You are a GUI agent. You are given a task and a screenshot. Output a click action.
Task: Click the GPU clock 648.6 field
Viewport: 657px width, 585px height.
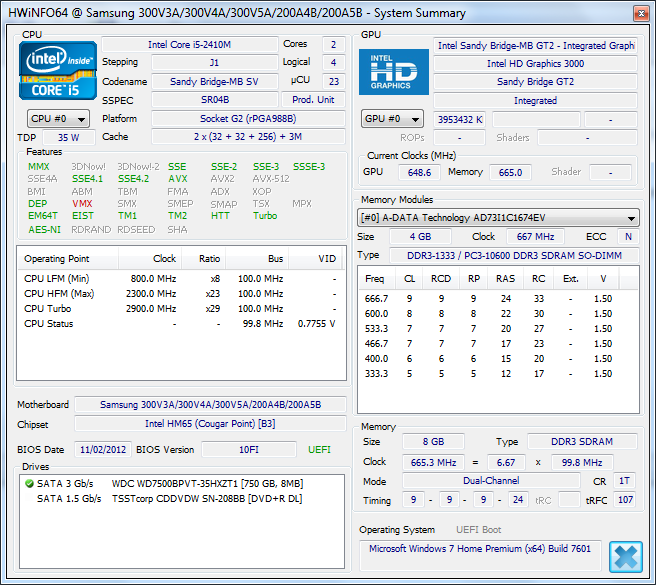click(419, 172)
